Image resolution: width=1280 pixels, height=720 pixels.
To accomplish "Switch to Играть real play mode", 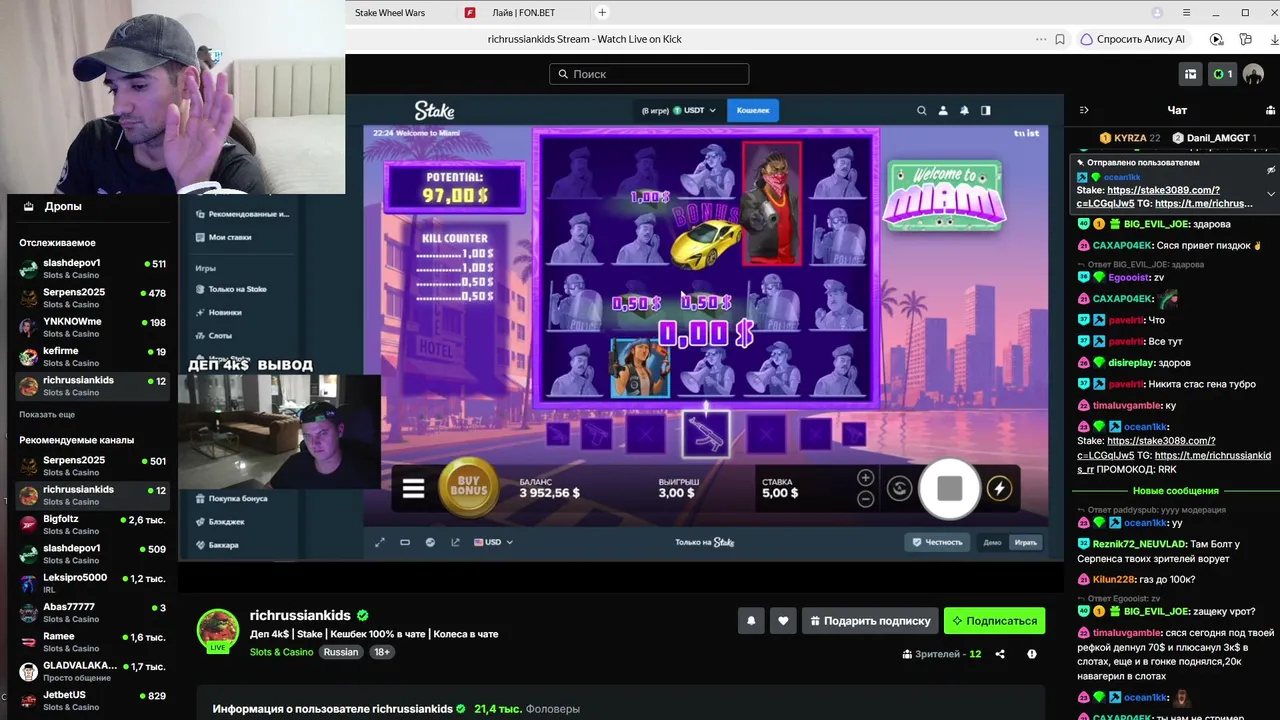I will tap(1025, 542).
